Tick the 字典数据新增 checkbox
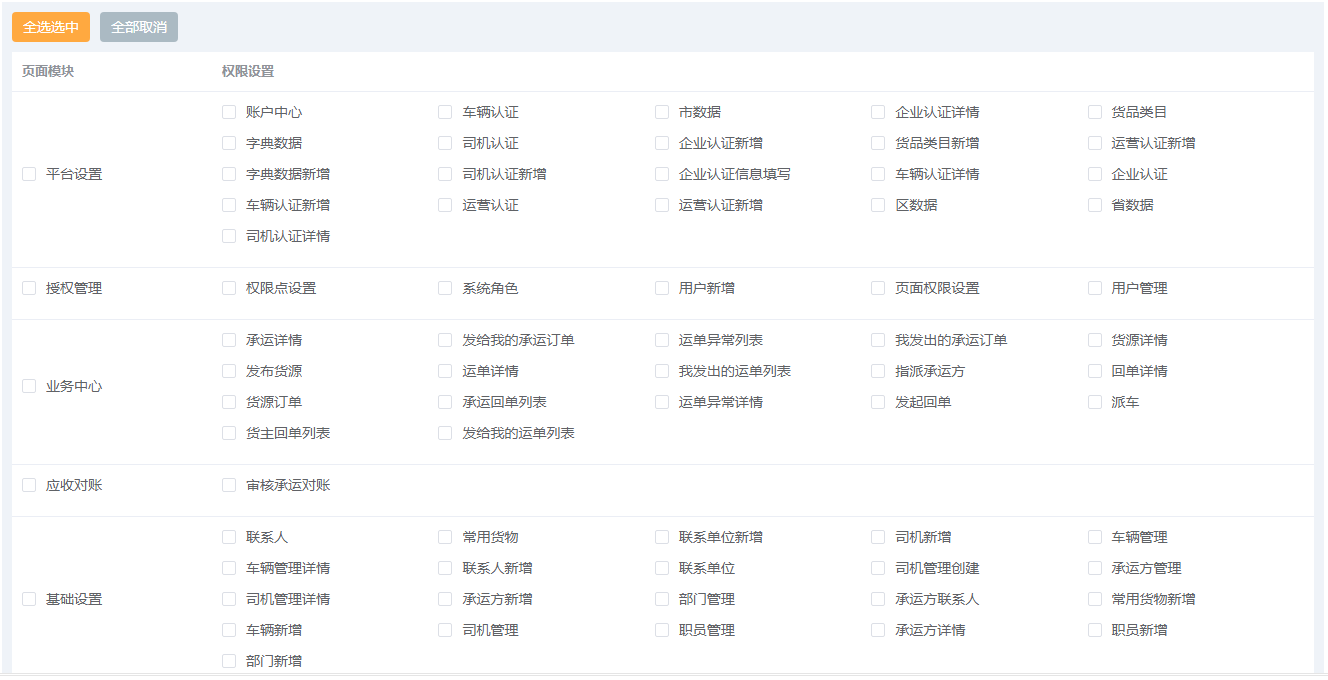 [229, 174]
